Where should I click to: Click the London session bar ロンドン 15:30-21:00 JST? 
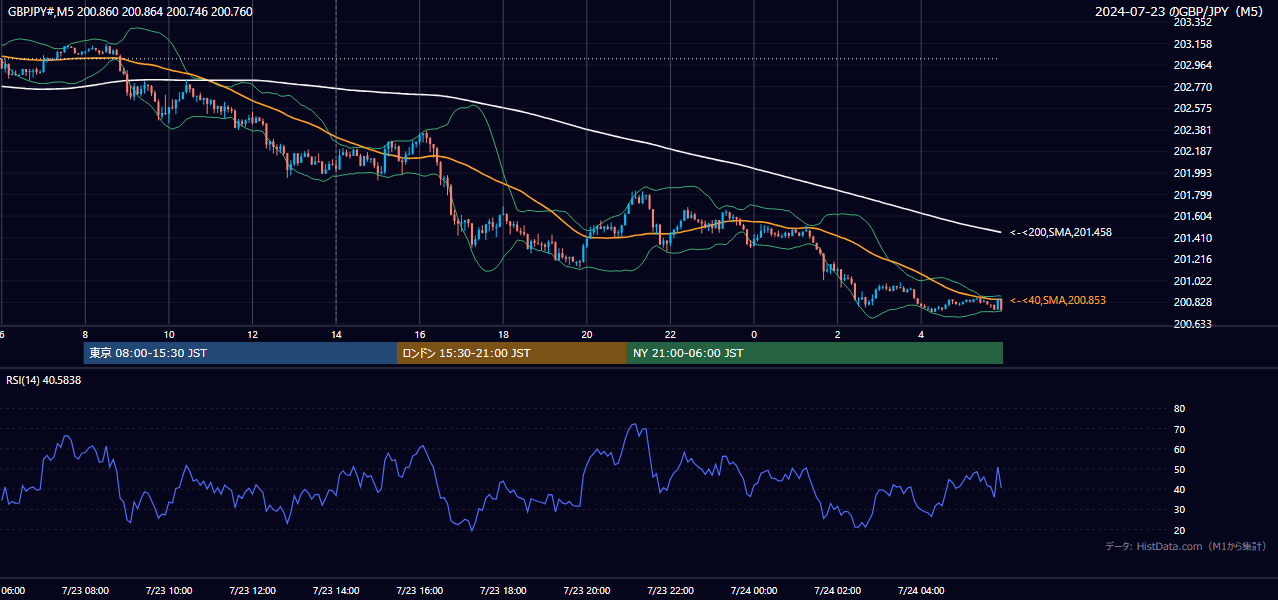[512, 353]
